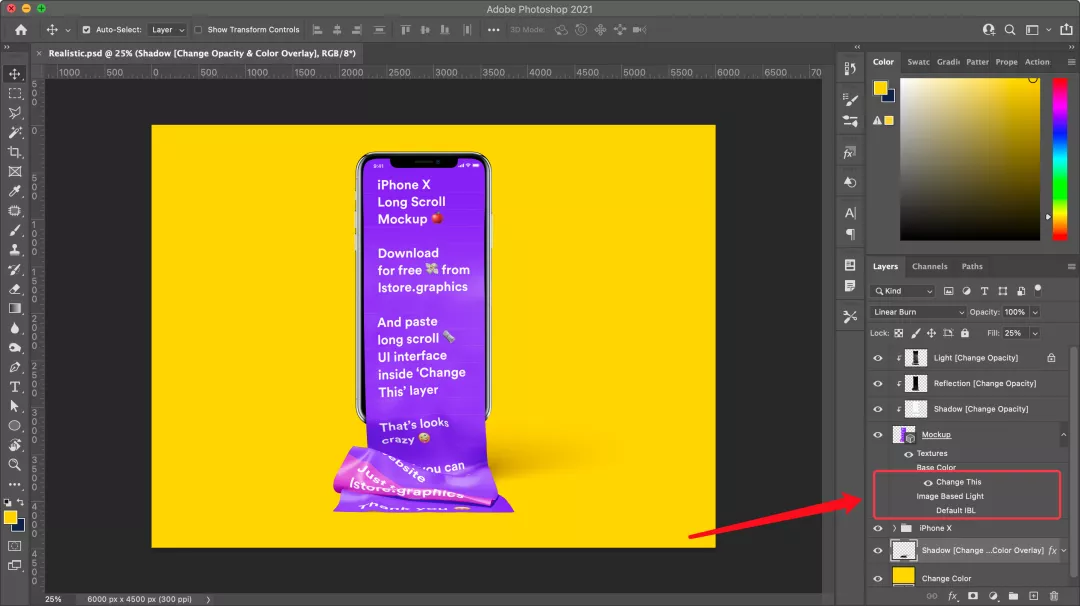Delete layer using the trash icon
This screenshot has width=1080, height=606.
coord(1054,596)
